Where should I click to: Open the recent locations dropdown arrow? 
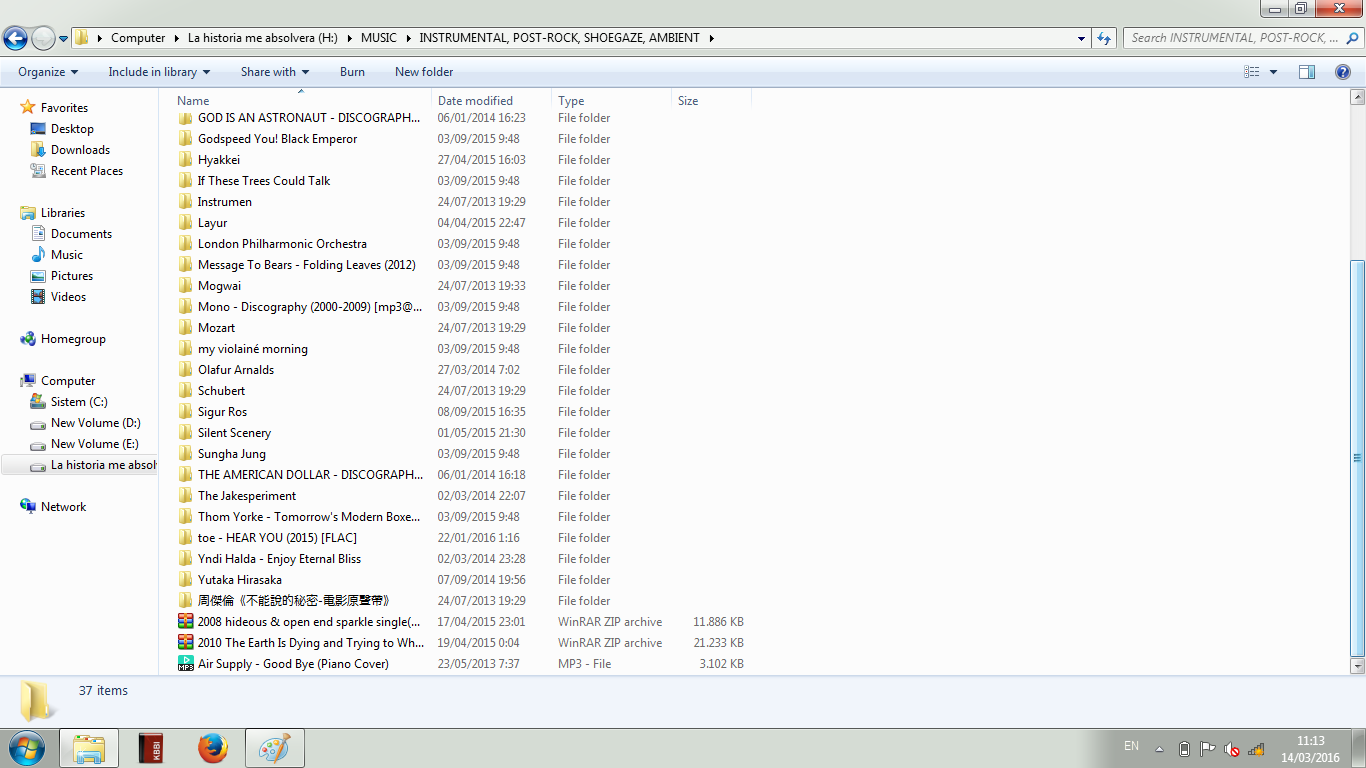point(64,39)
